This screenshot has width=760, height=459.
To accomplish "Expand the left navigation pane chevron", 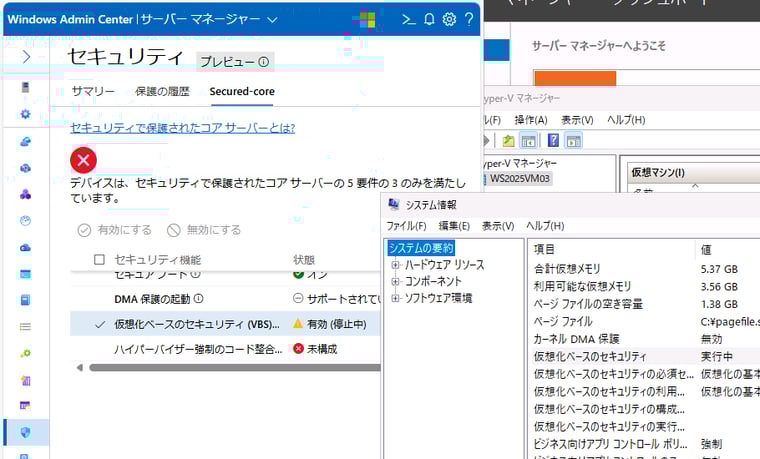I will [26, 57].
